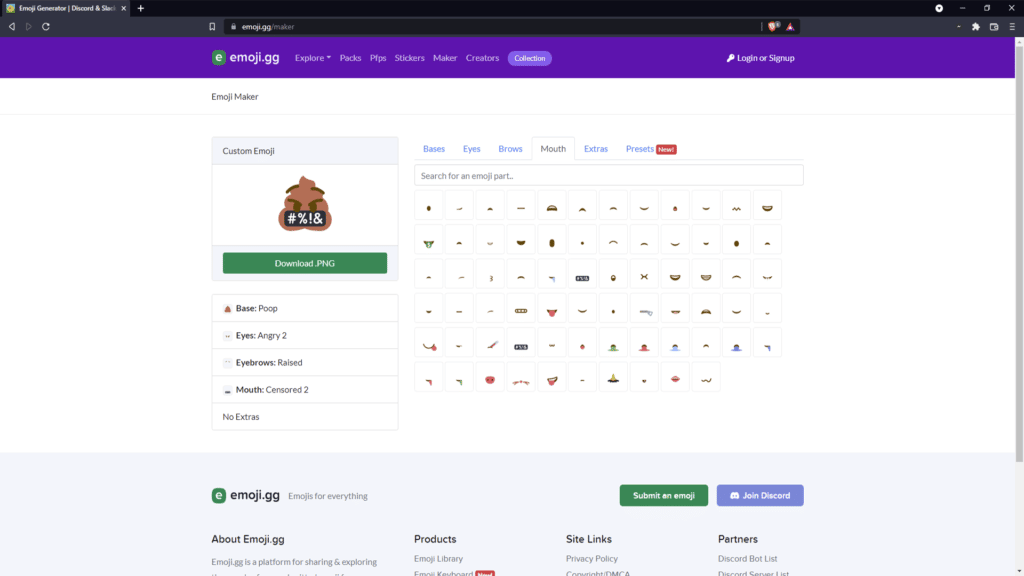Click the Eyebrows: Raised row
The width and height of the screenshot is (1024, 576).
(x=305, y=362)
